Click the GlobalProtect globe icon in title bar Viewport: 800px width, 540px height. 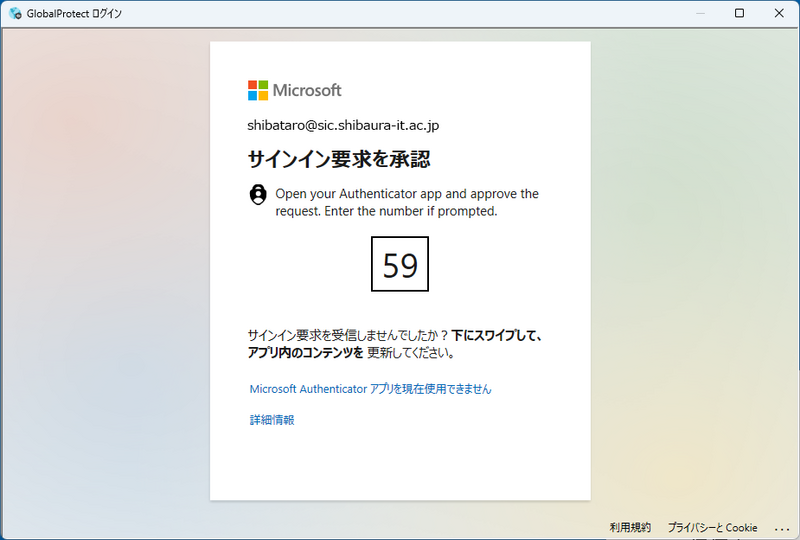(15, 13)
